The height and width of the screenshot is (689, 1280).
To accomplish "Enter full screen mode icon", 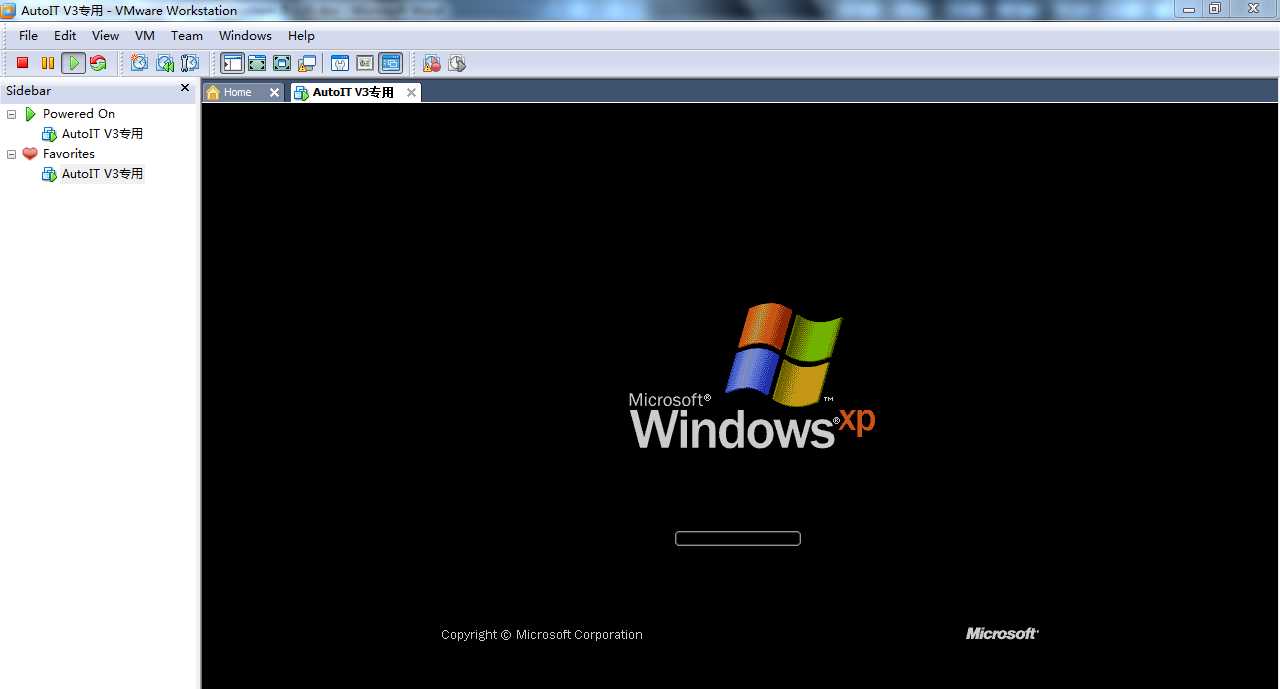I will (x=282, y=63).
